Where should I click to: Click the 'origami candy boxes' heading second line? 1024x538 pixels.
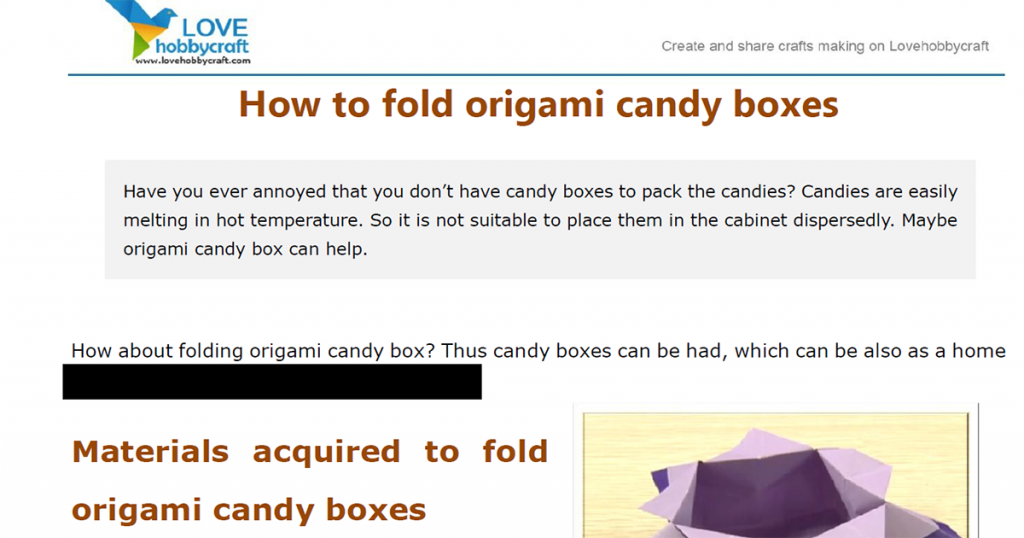point(249,510)
